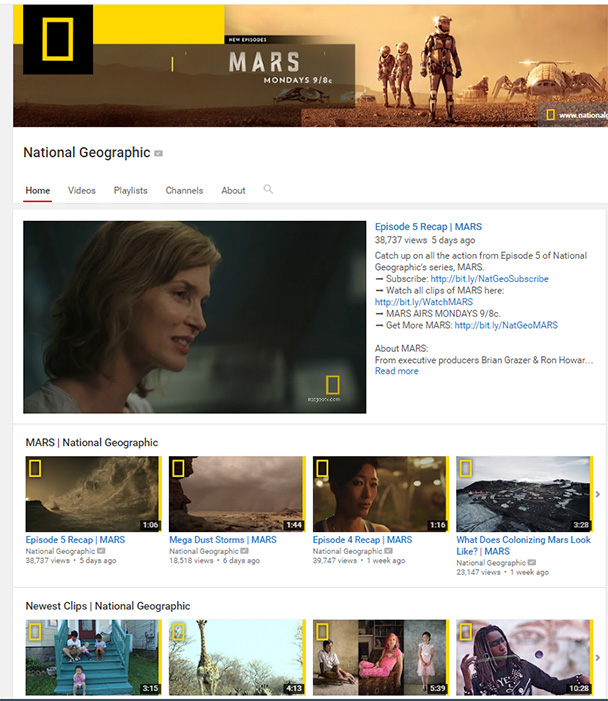Viewport: 608px width, 701px height.
Task: Expand description with Read more
Action: pyautogui.click(x=396, y=371)
